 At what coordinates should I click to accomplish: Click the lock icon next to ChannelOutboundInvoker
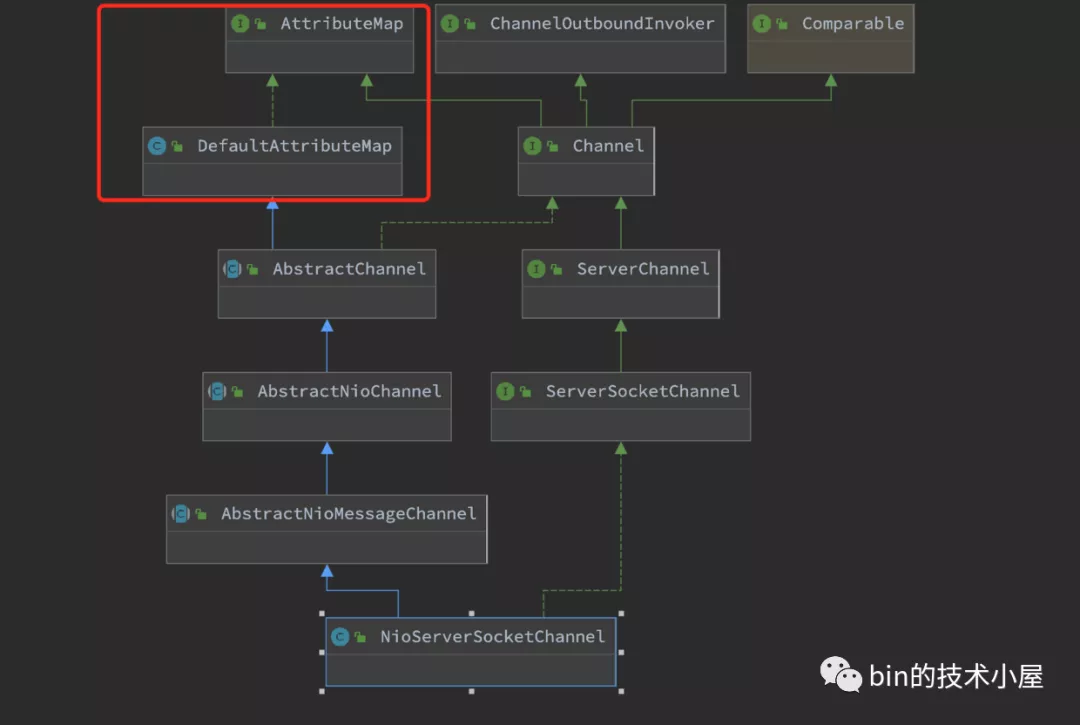pyautogui.click(x=470, y=24)
